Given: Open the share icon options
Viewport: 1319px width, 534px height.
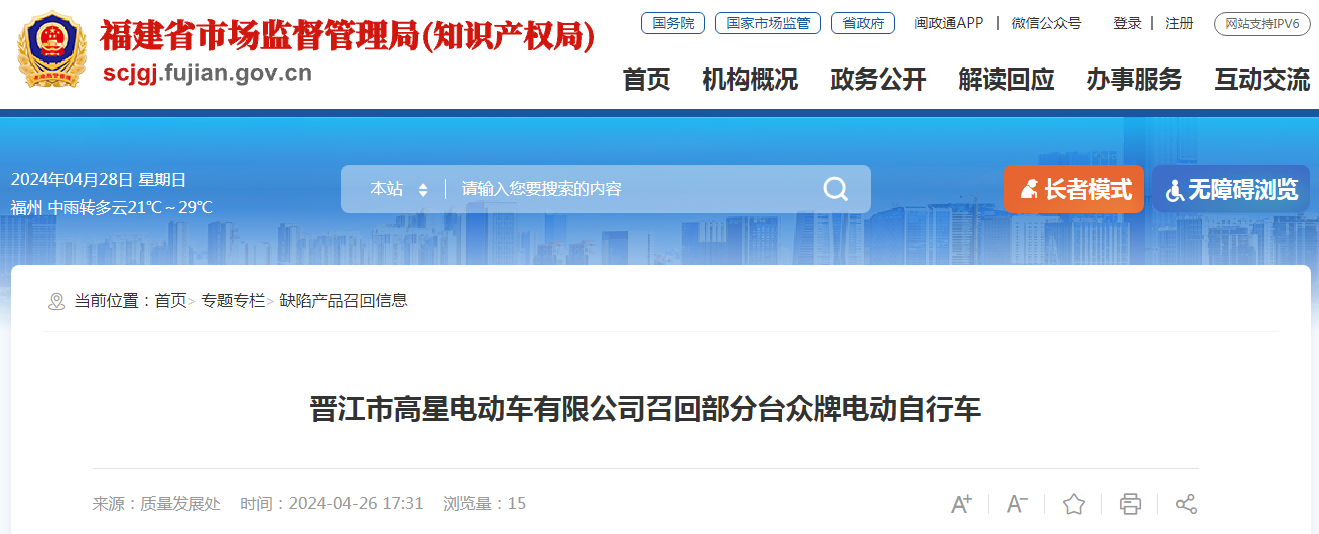Looking at the screenshot, I should (x=1186, y=504).
